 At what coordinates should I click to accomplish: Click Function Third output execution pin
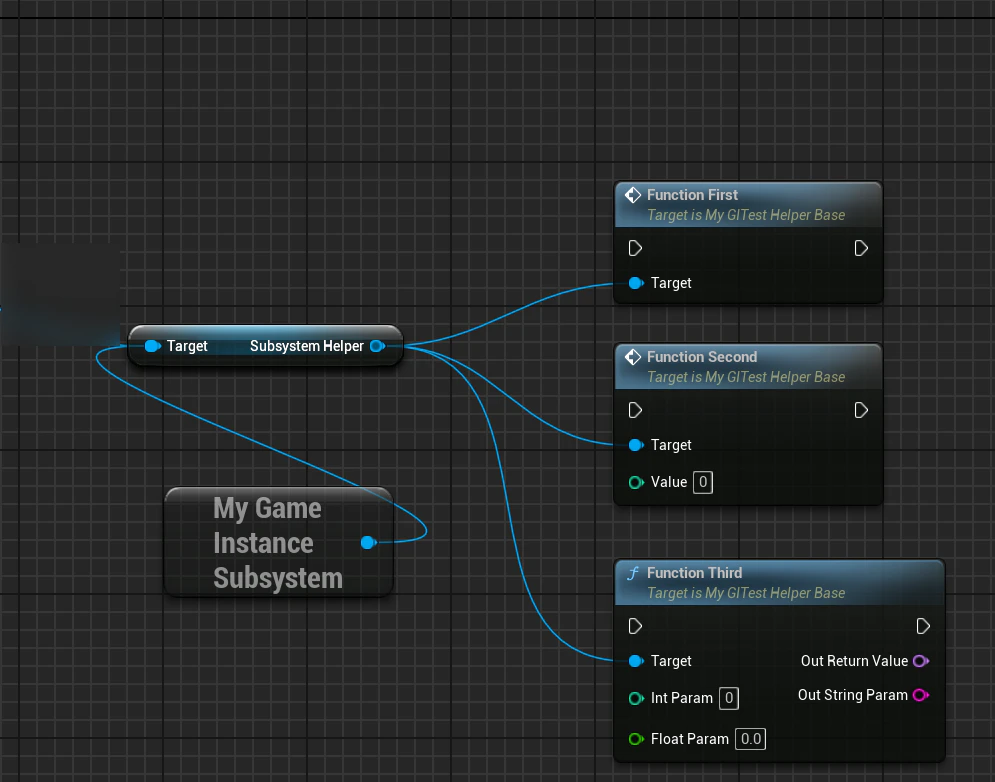(923, 626)
